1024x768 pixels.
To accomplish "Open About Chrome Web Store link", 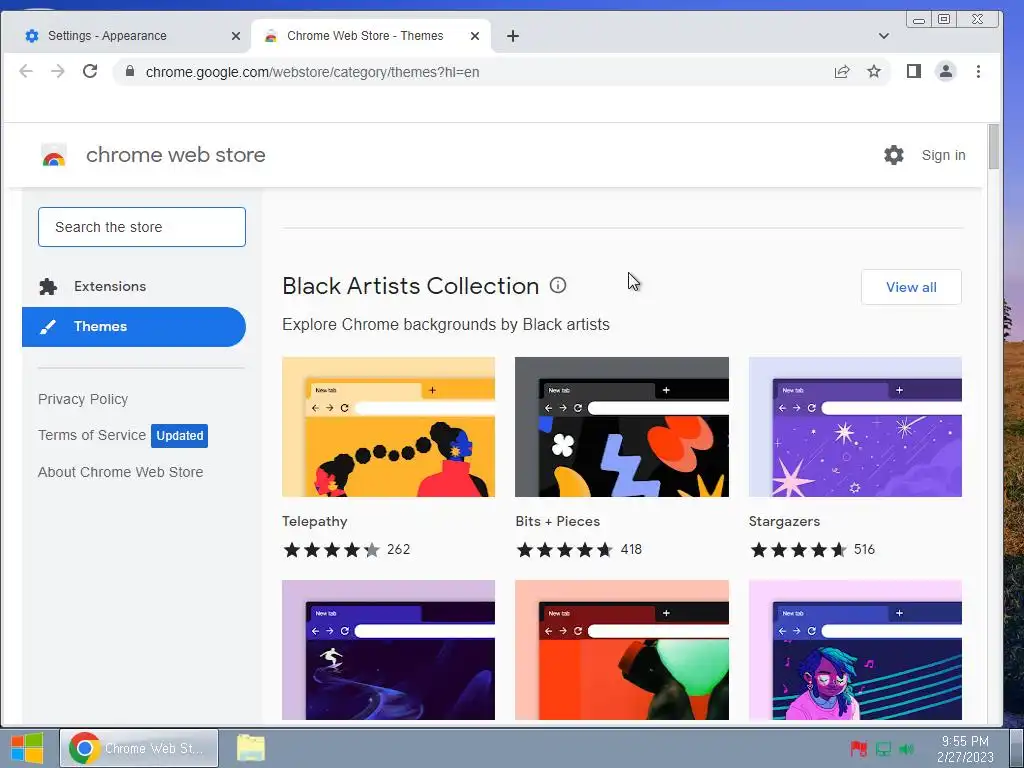I will point(121,472).
